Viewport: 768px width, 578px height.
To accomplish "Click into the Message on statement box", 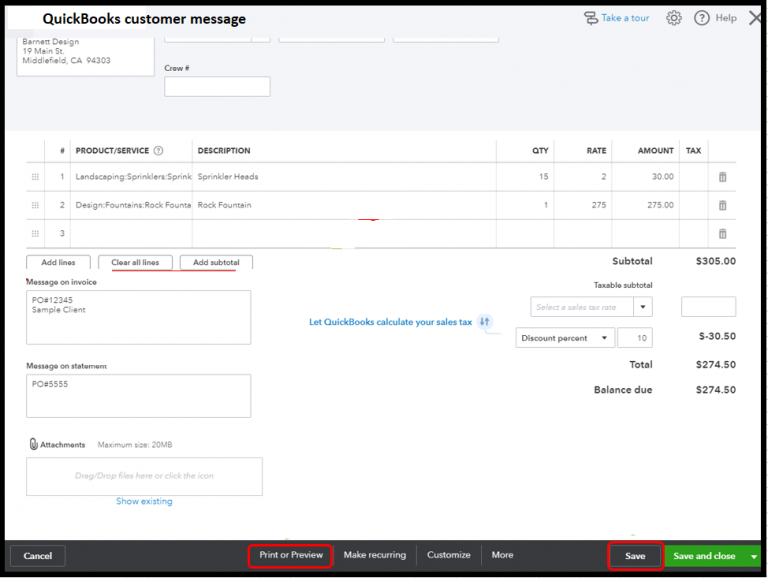I will click(x=139, y=396).
